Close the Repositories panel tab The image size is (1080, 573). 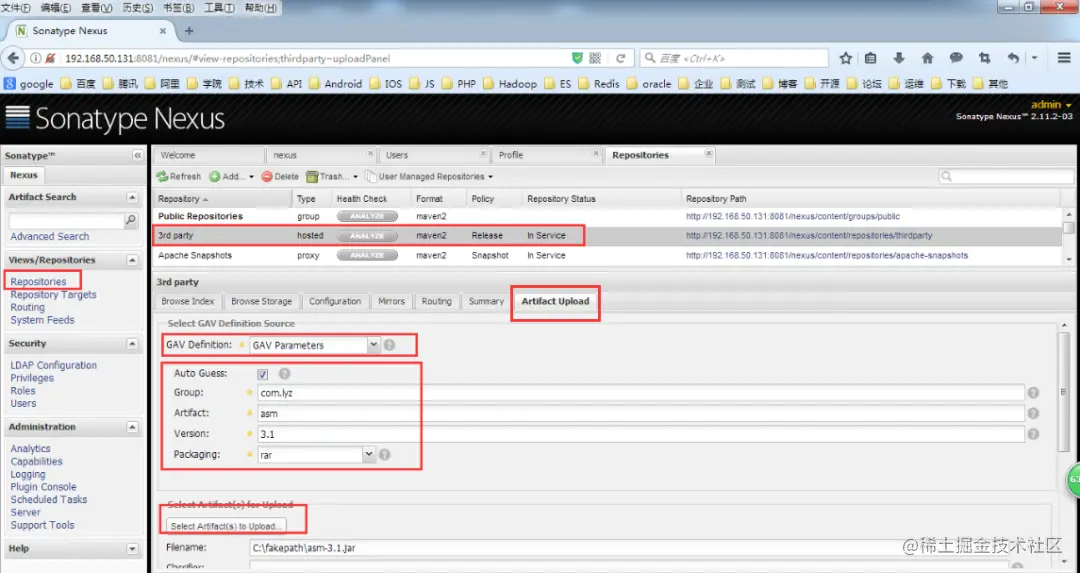click(x=708, y=154)
